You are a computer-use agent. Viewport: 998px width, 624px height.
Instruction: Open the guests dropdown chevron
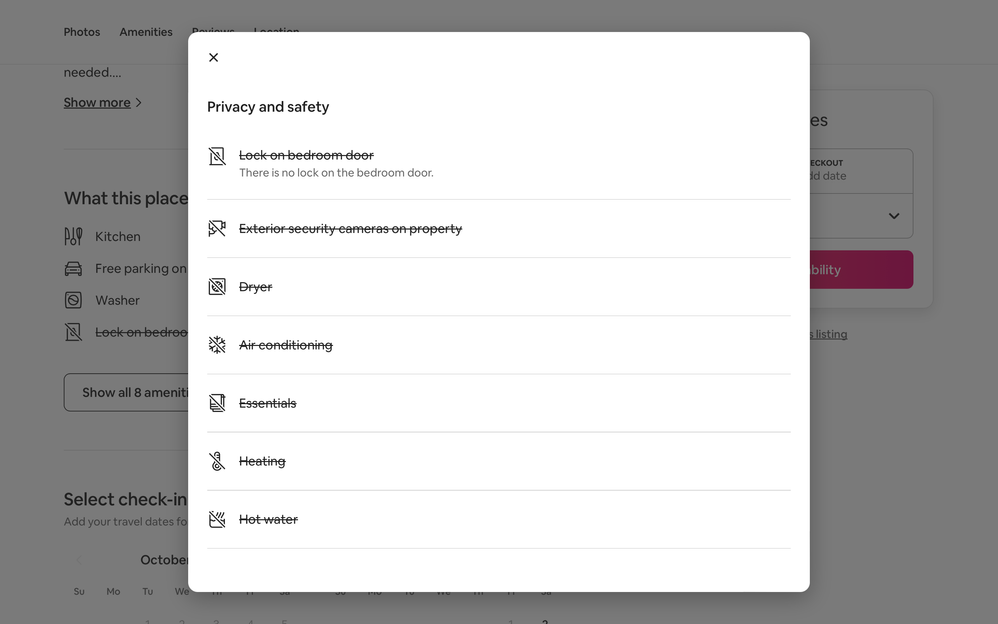(893, 216)
